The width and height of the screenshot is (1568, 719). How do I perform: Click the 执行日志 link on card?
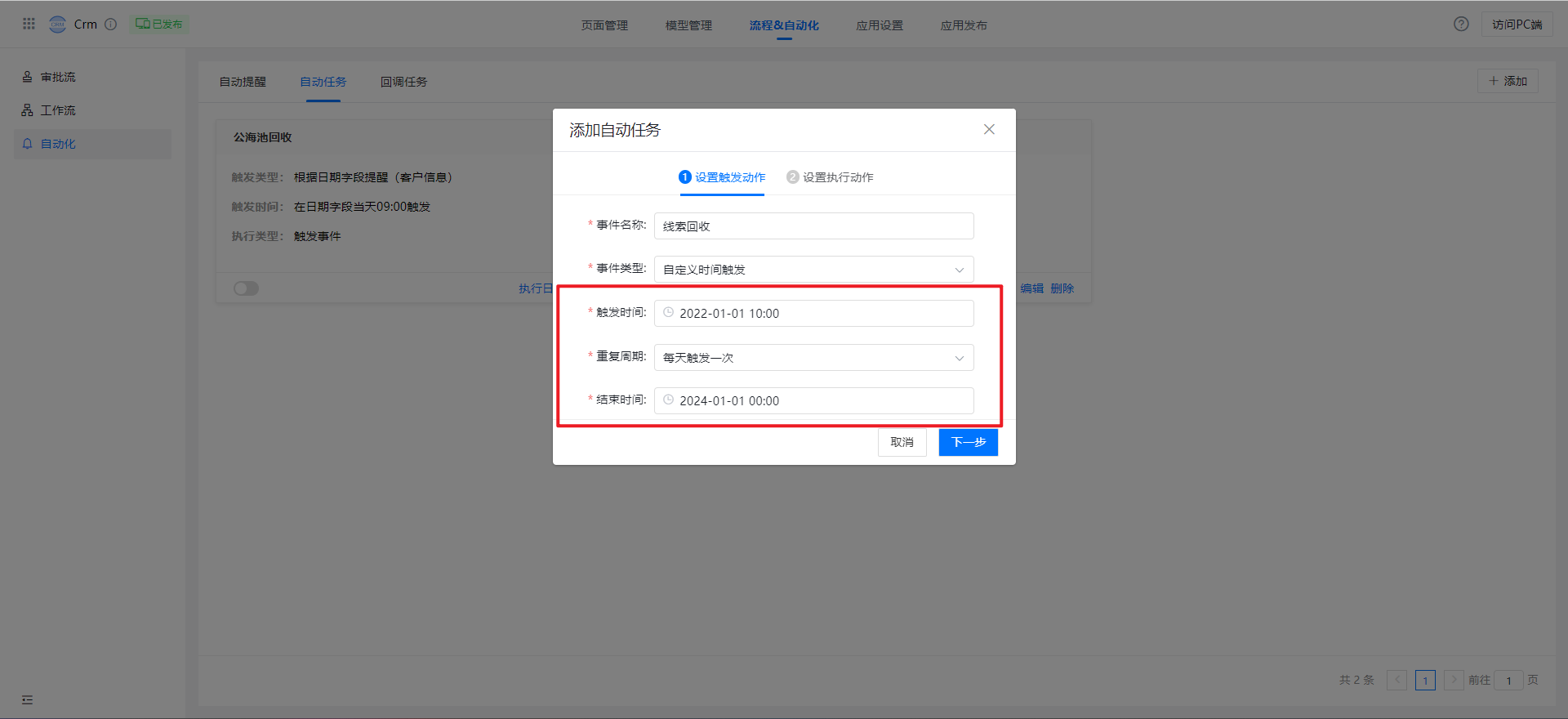point(536,288)
